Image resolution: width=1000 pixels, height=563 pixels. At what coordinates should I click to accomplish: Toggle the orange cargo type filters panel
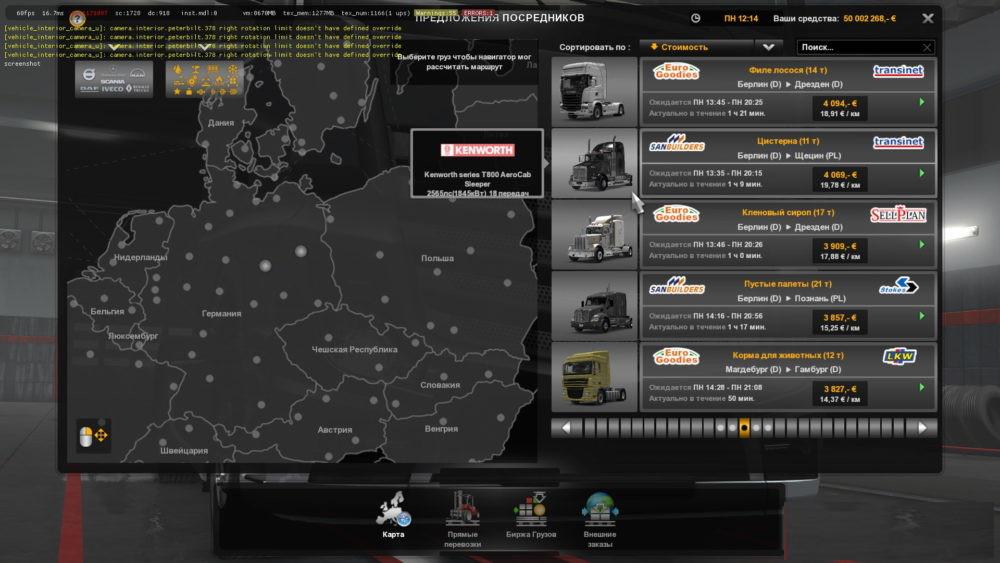[x=204, y=80]
